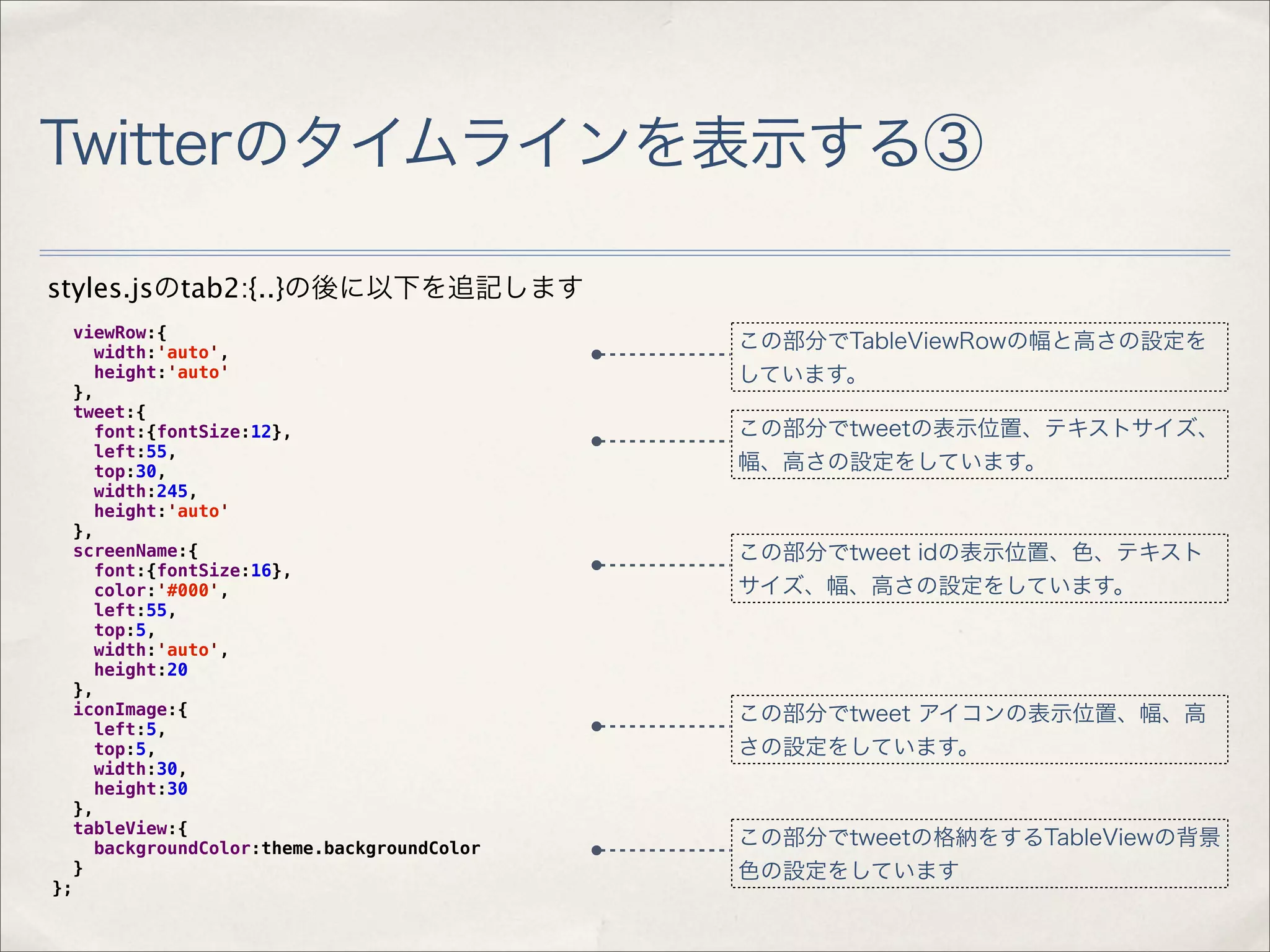Image resolution: width=1270 pixels, height=952 pixels.
Task: Click the instruction 'styles.jsのtab2:{..}の後に以下を追記します'
Action: click(316, 288)
